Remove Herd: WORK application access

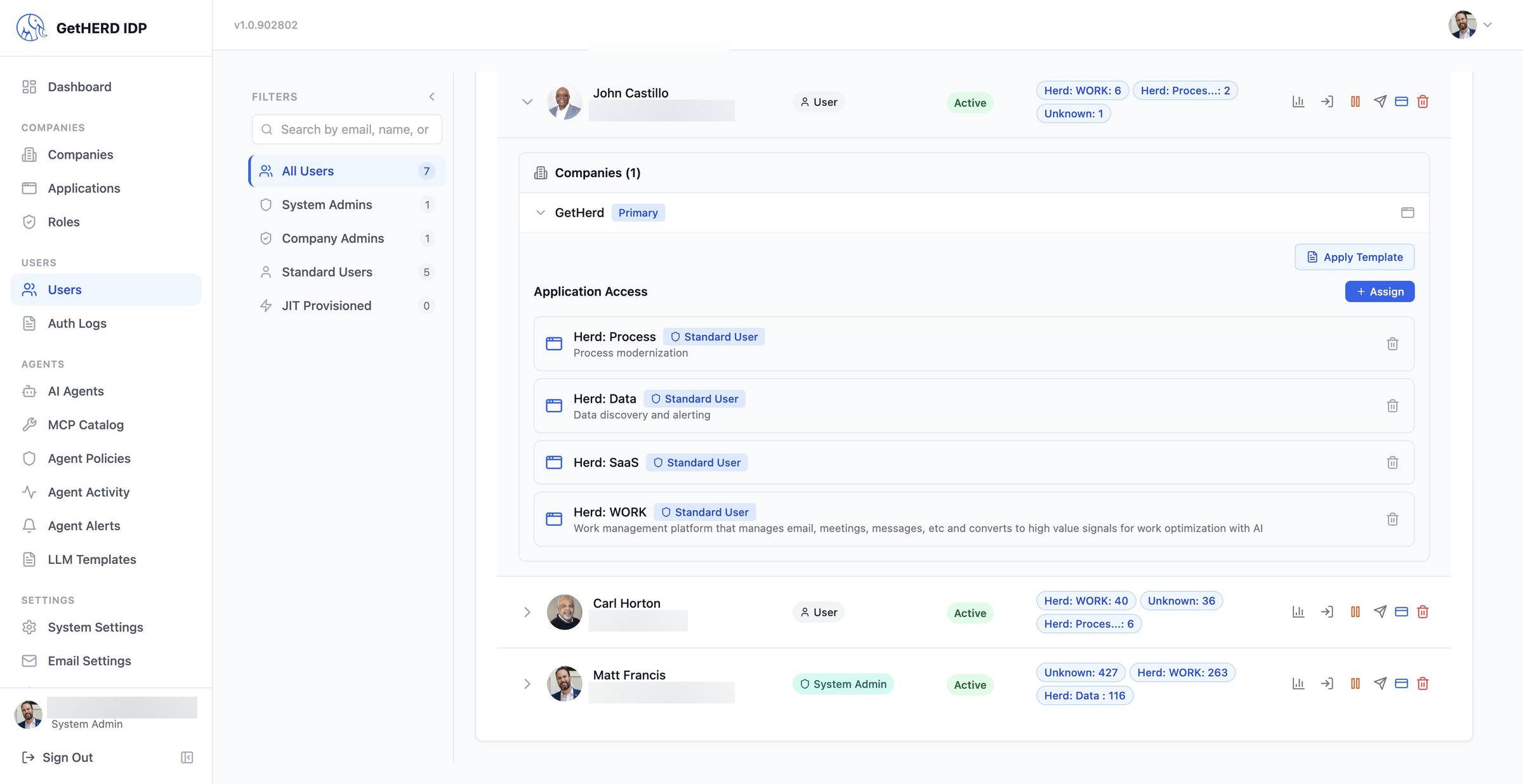(1392, 519)
